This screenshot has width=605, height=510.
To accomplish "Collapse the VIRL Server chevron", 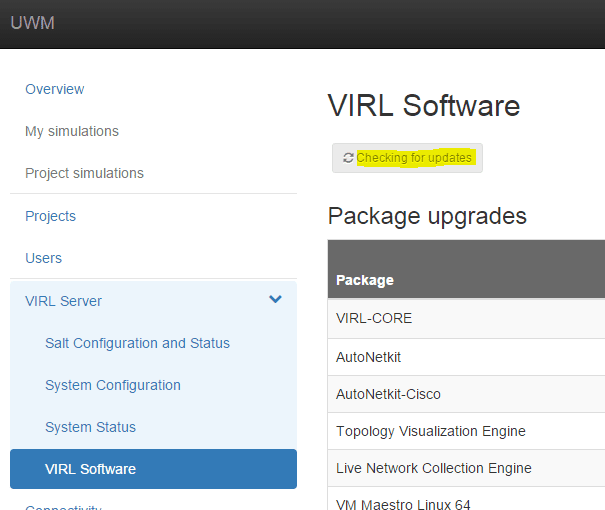I will pos(276,300).
